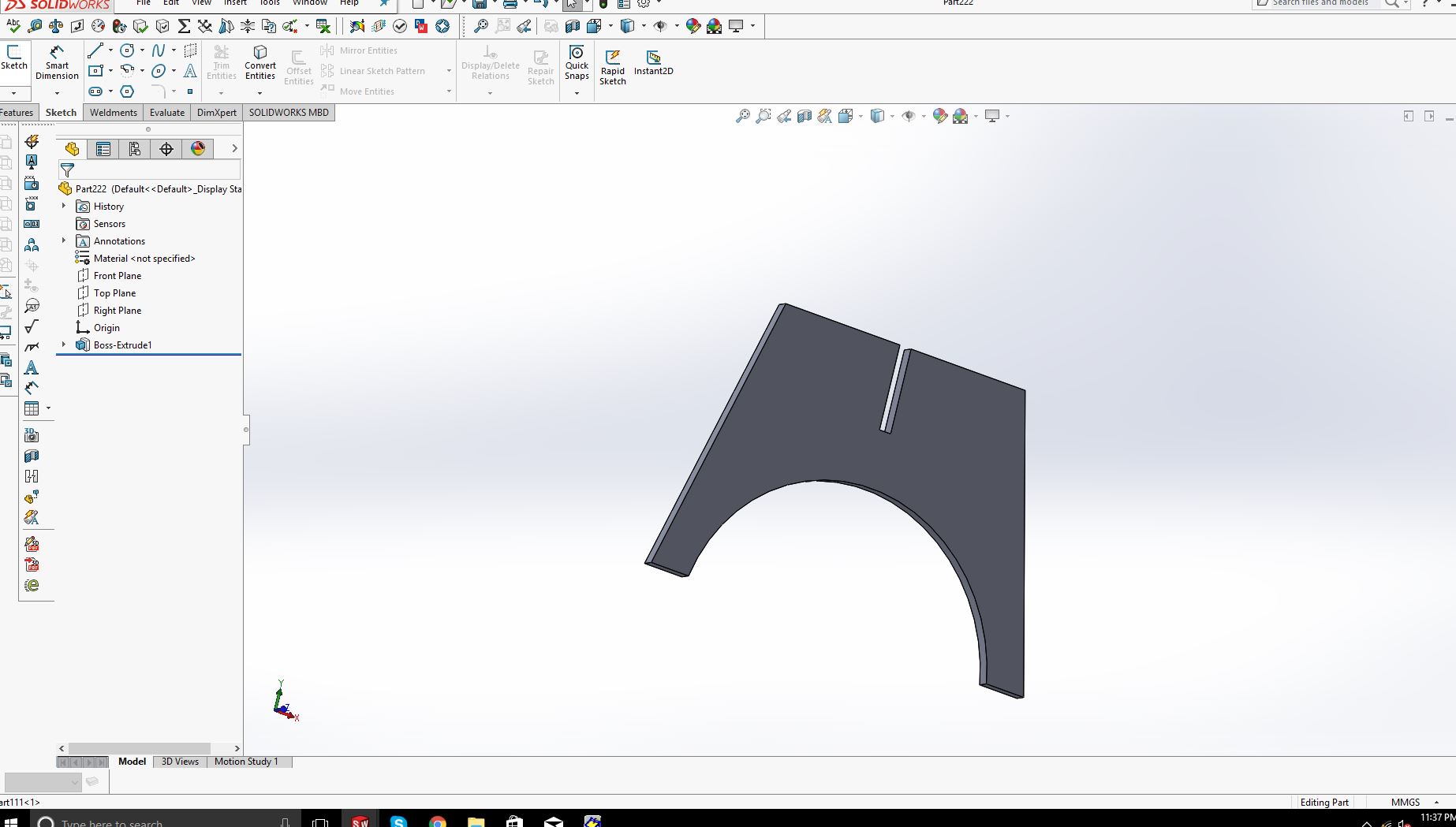Open Quick Snaps dropdown arrow
The width and height of the screenshot is (1456, 827).
click(x=577, y=93)
